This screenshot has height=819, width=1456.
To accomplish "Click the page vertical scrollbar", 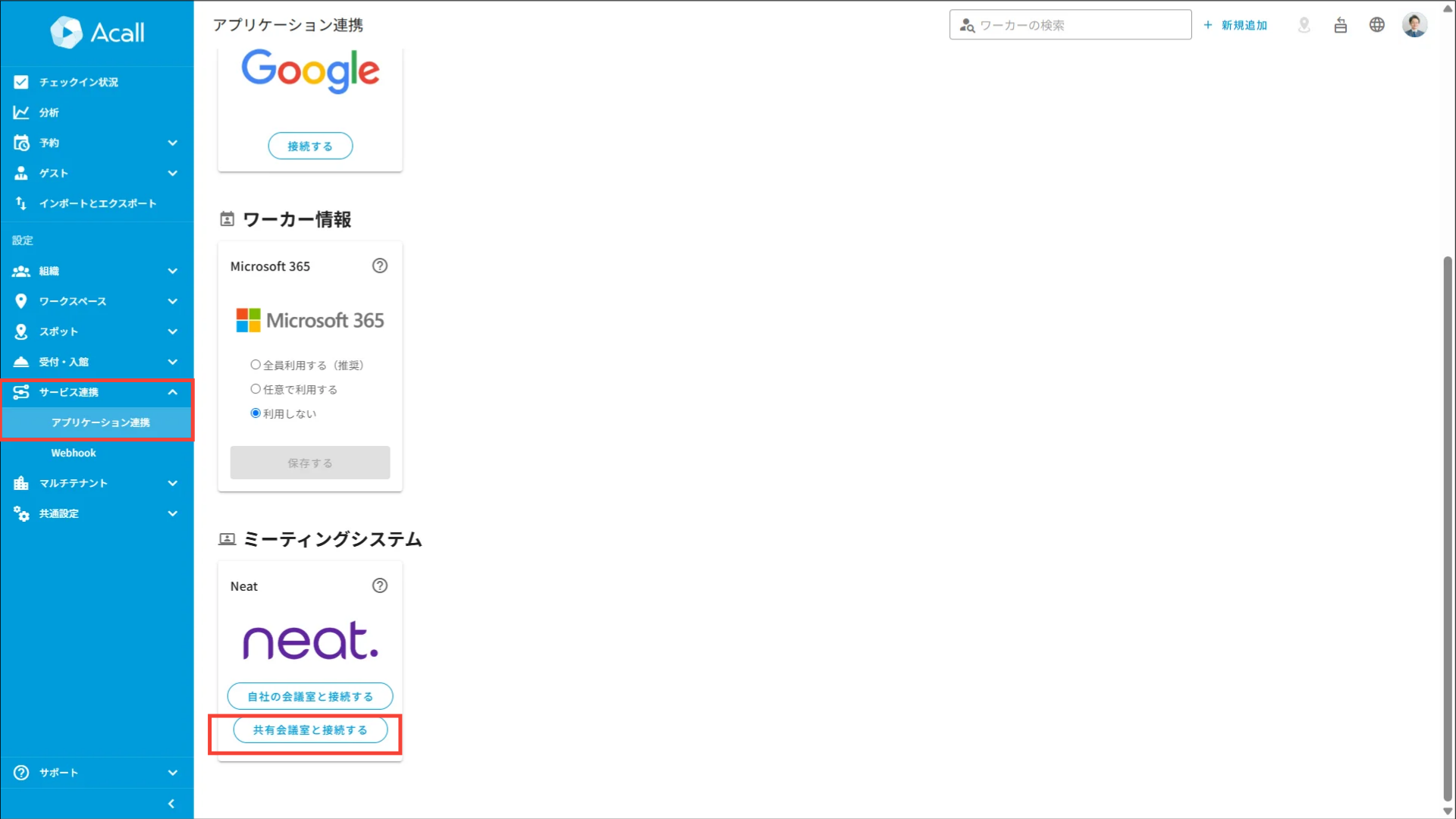I will (x=1448, y=528).
